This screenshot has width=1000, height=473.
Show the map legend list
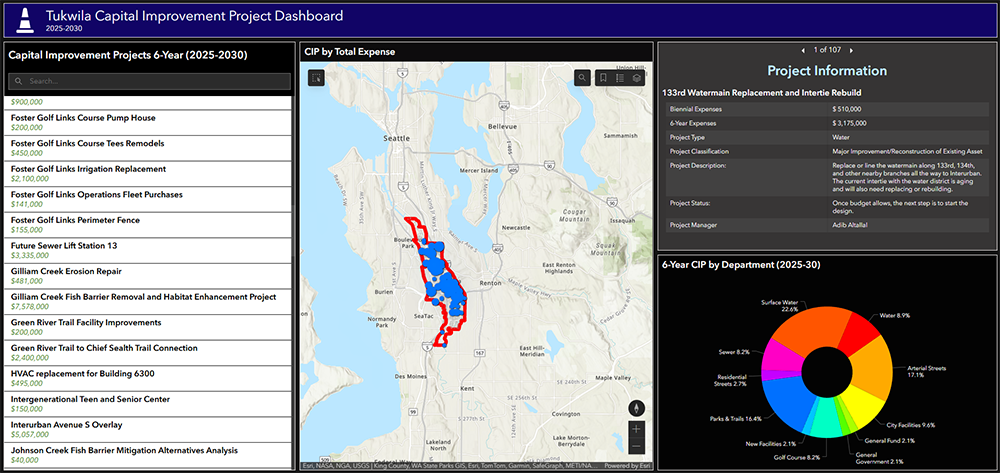[x=619, y=77]
